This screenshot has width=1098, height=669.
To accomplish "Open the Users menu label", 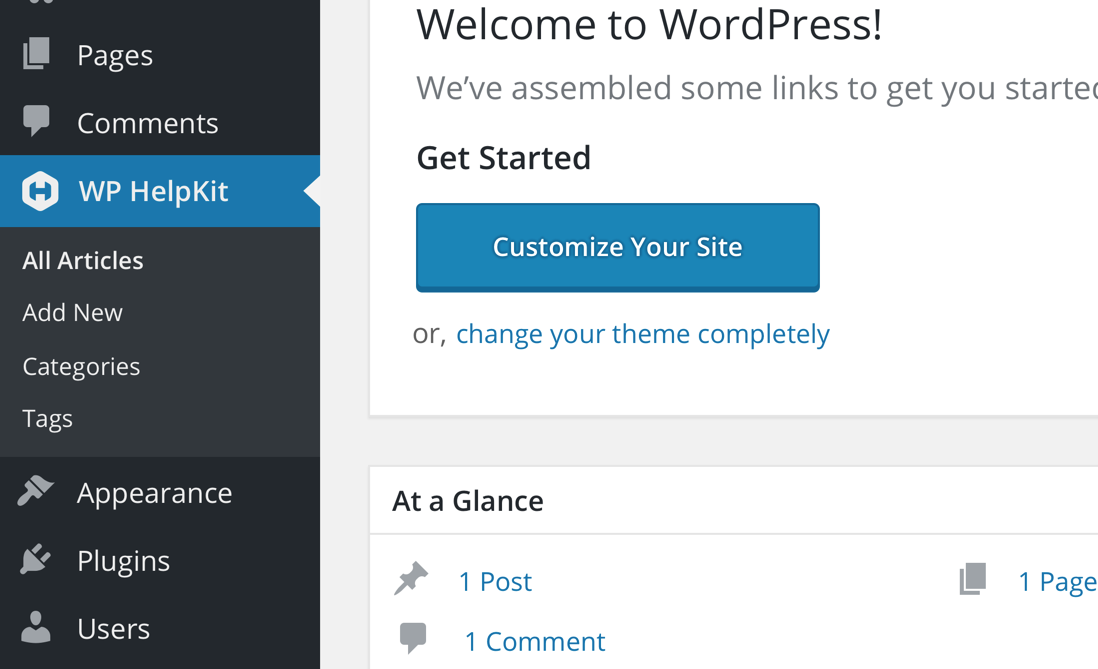I will (x=113, y=629).
